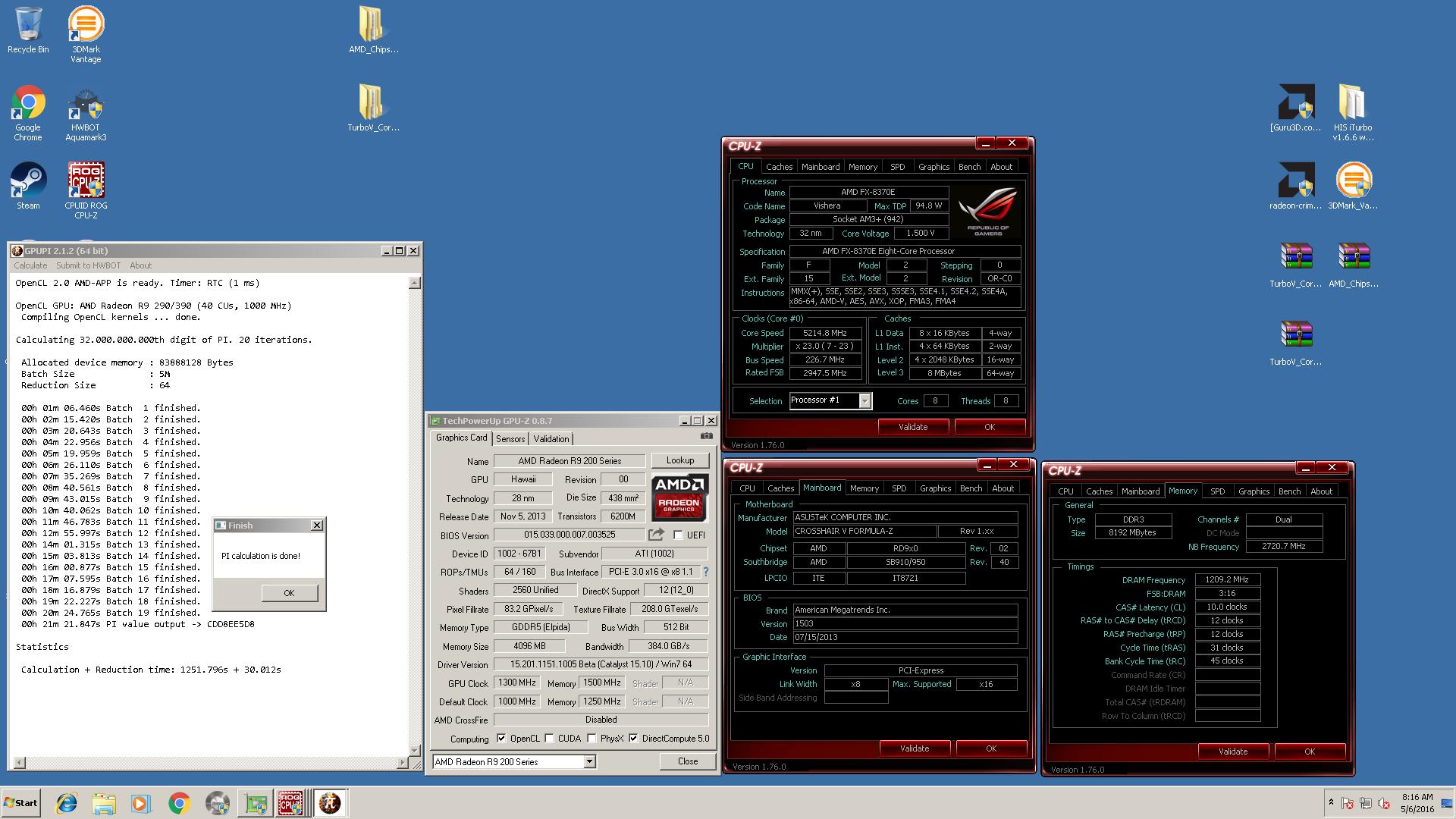1456x819 pixels.
Task: Open the Calculate menu in GPUPI
Action: point(30,265)
